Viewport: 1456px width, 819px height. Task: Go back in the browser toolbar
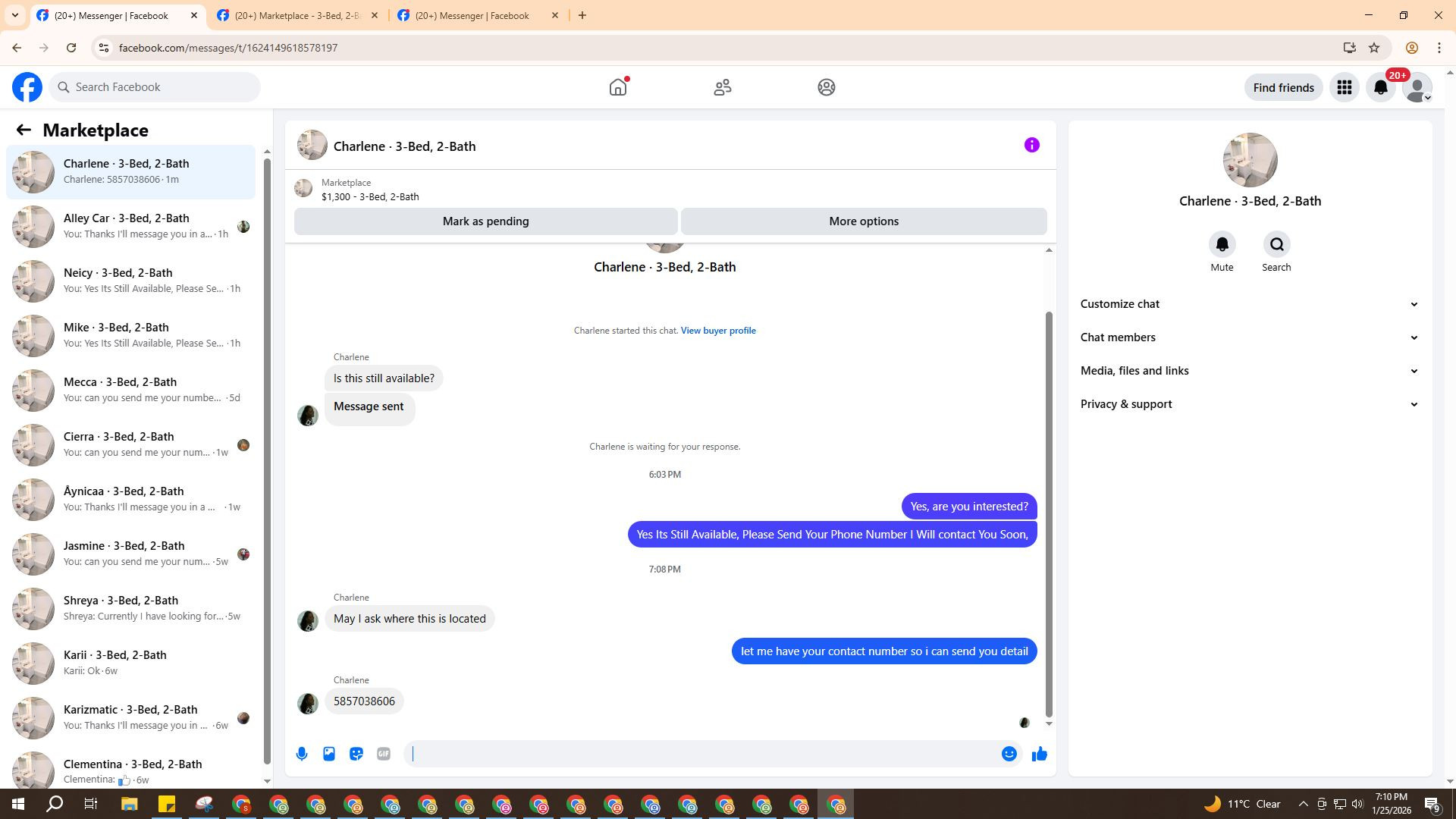17,48
